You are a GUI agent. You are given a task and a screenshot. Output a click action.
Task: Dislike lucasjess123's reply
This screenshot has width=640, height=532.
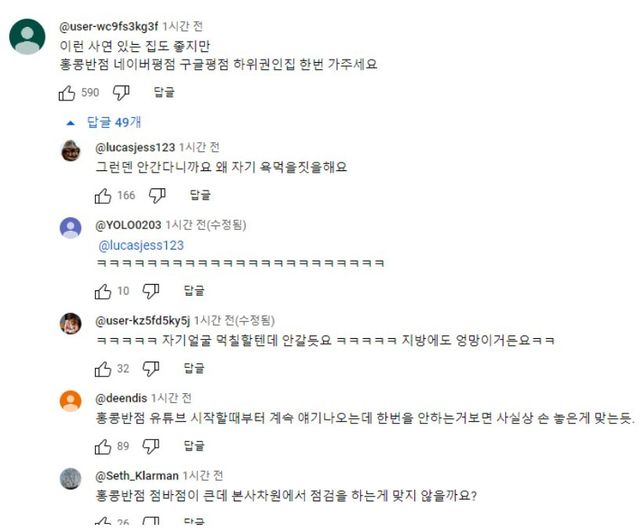[152, 195]
